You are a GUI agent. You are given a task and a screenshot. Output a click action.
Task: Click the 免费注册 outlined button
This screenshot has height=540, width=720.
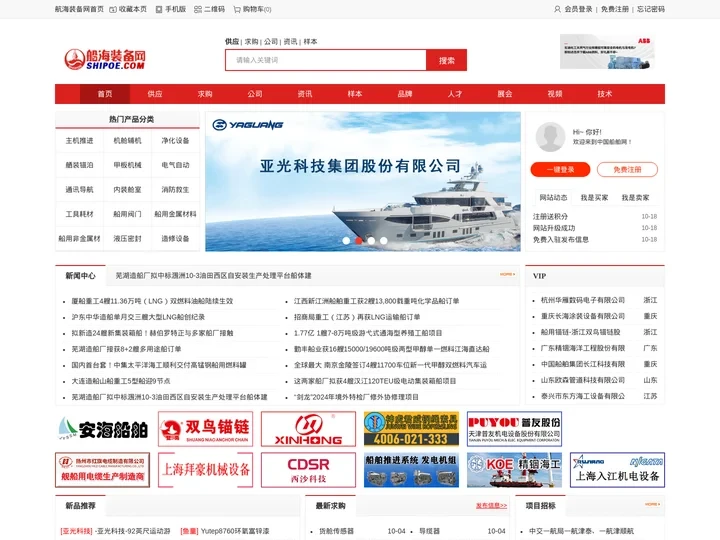tap(627, 169)
